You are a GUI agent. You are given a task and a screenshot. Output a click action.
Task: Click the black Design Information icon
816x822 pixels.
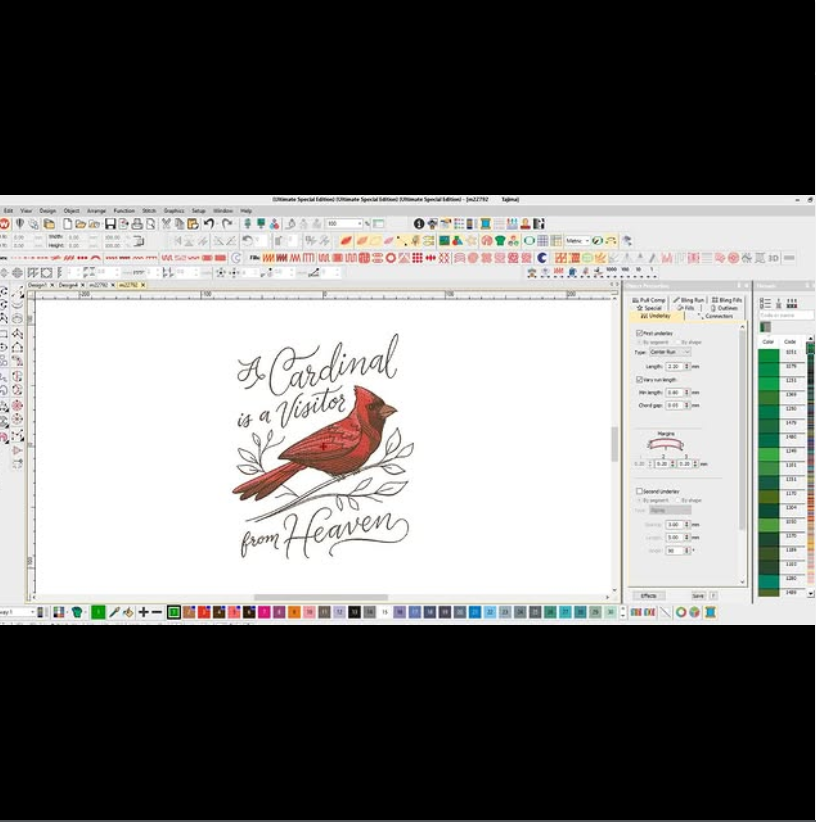pyautogui.click(x=419, y=224)
